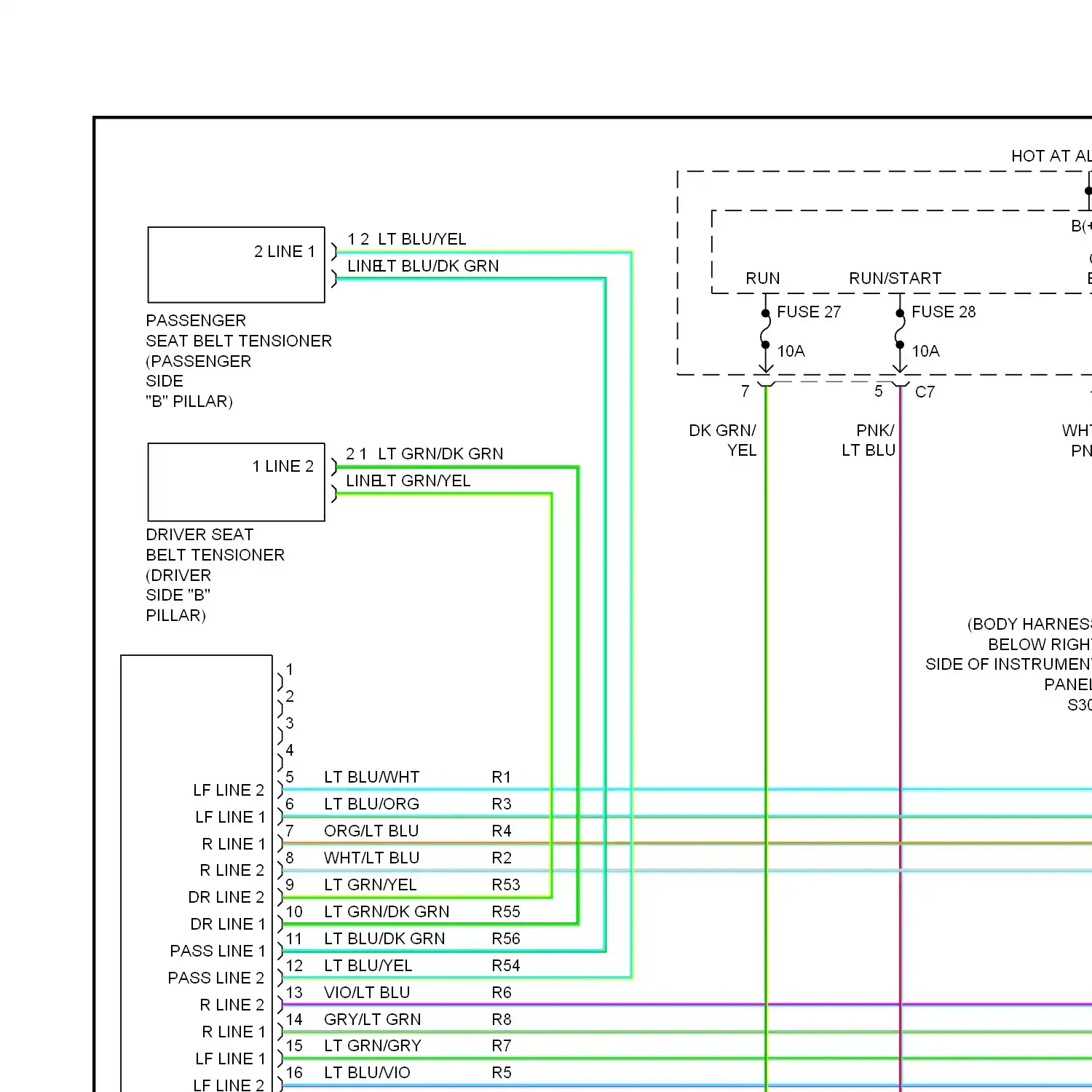Click circuit code R8
The width and height of the screenshot is (1092, 1092).
[x=502, y=1019]
